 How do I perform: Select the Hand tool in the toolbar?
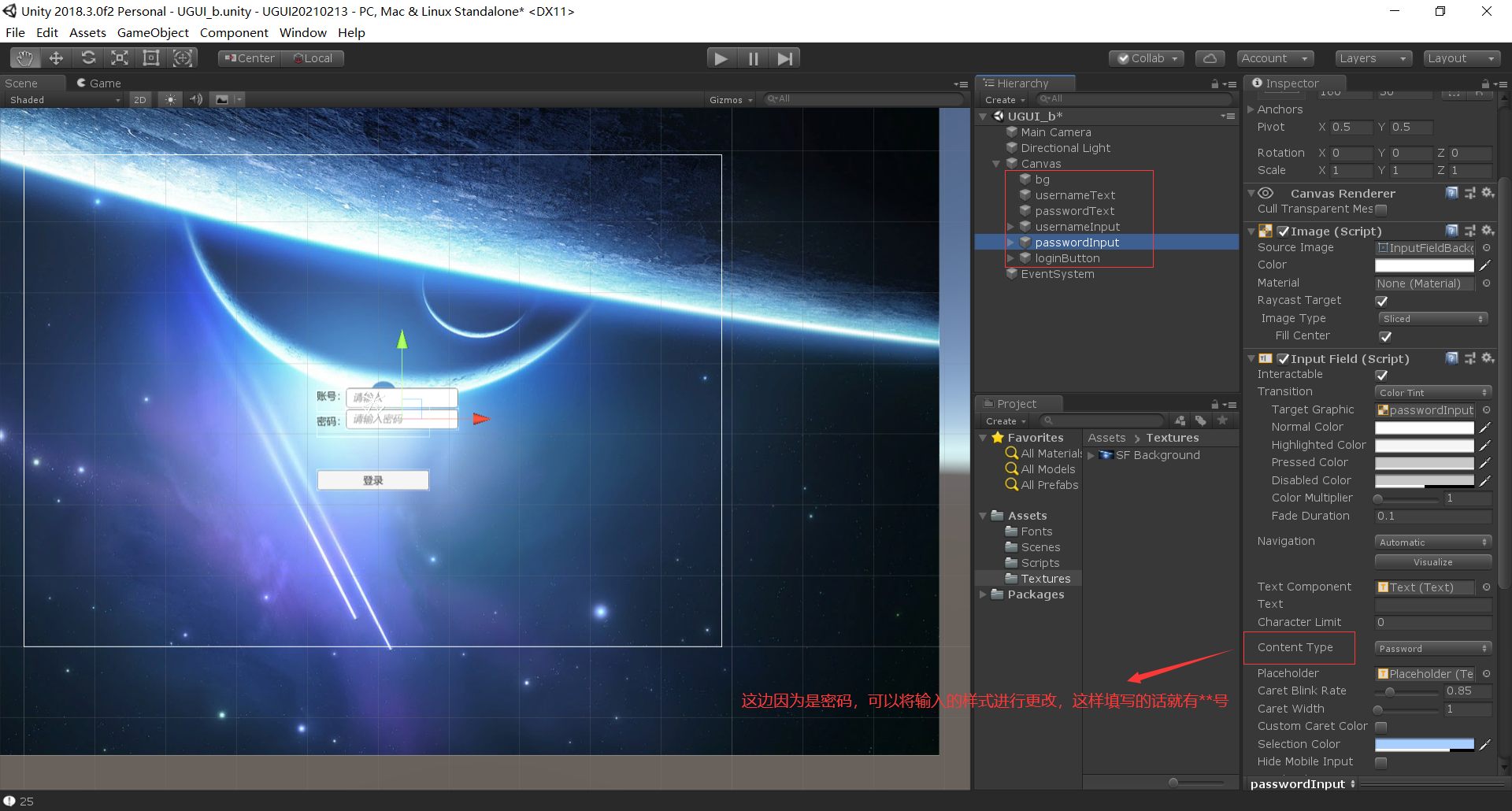(24, 57)
